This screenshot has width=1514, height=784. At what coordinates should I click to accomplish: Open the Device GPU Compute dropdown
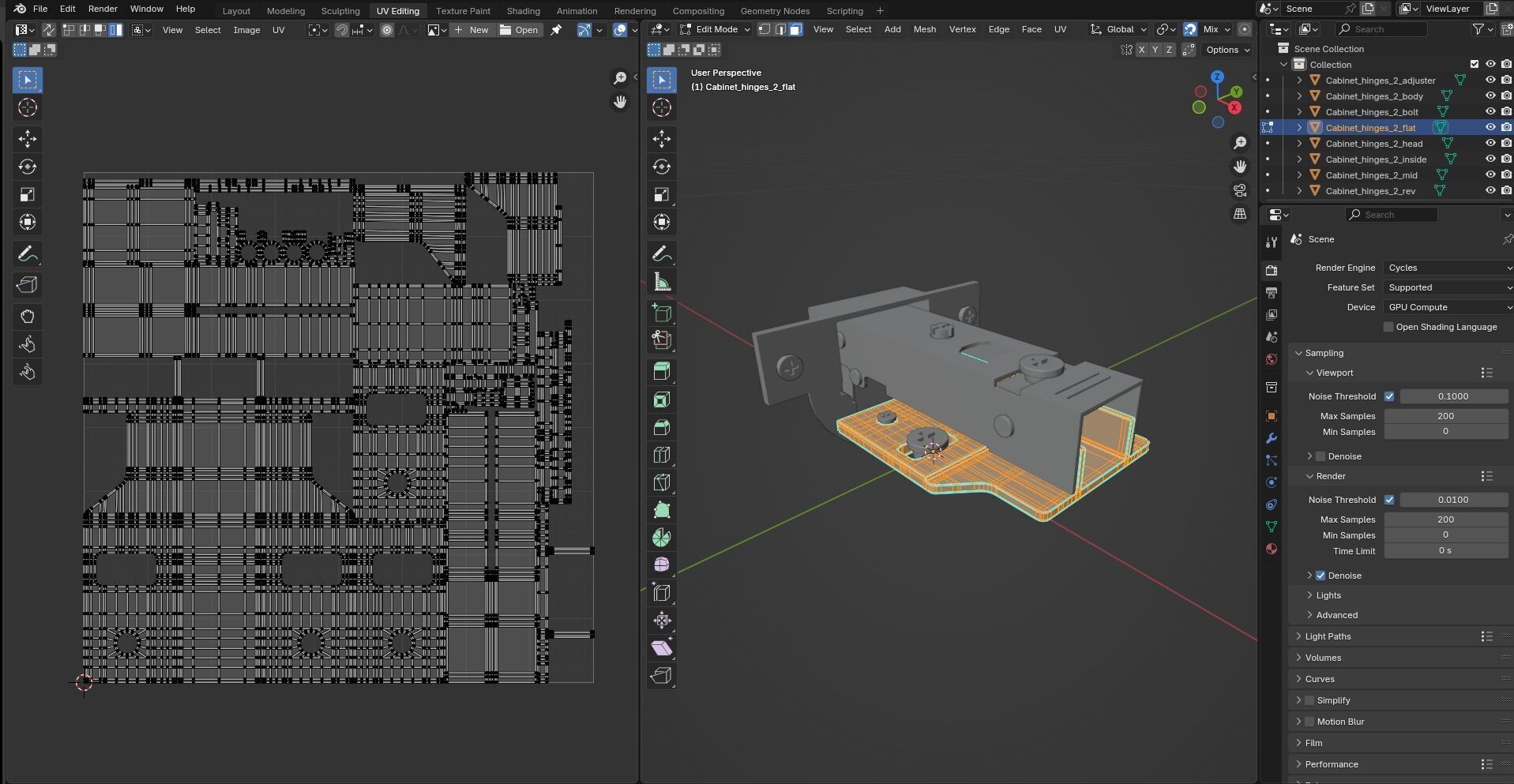(1448, 307)
